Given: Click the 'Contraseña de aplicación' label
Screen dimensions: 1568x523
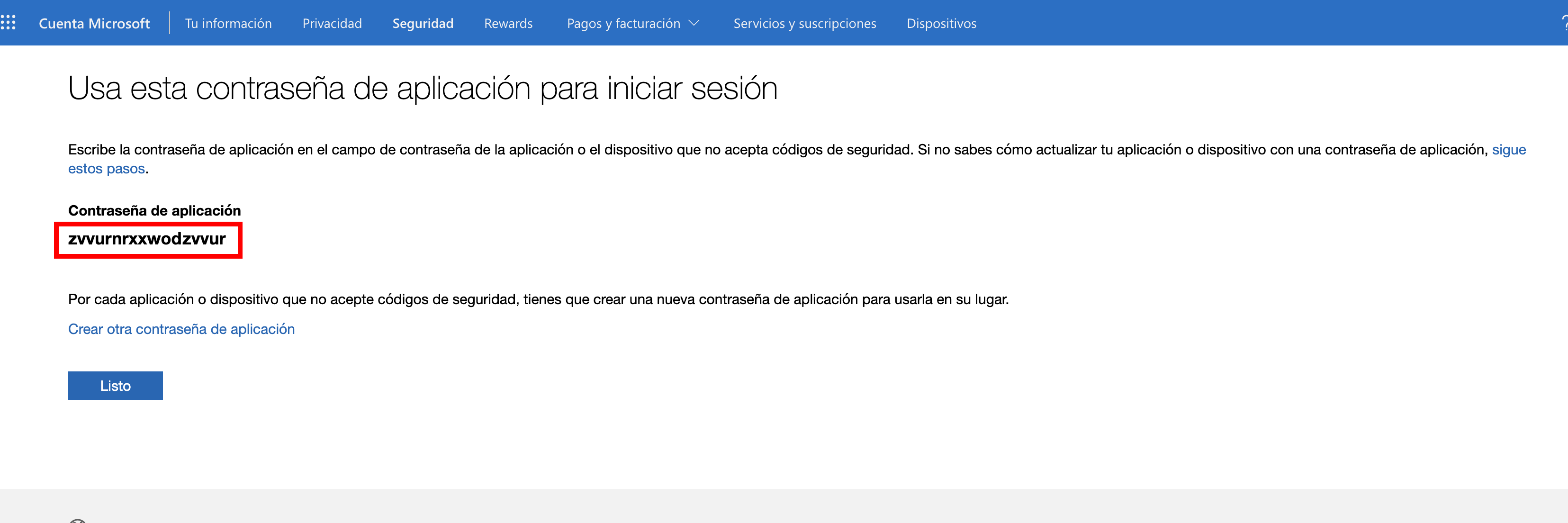Looking at the screenshot, I should point(154,211).
